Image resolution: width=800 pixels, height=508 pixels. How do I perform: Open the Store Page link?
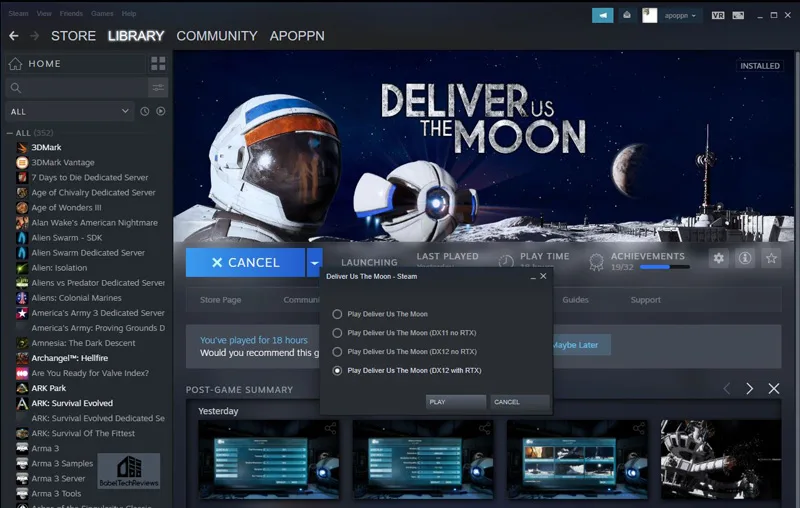[220, 300]
